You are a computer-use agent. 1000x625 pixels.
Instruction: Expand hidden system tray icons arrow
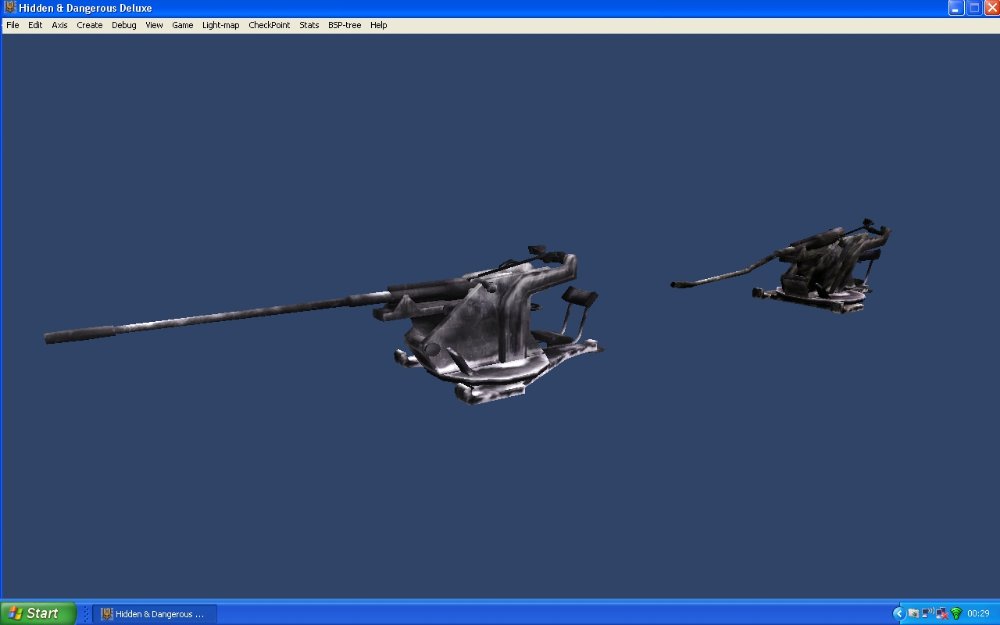point(899,614)
